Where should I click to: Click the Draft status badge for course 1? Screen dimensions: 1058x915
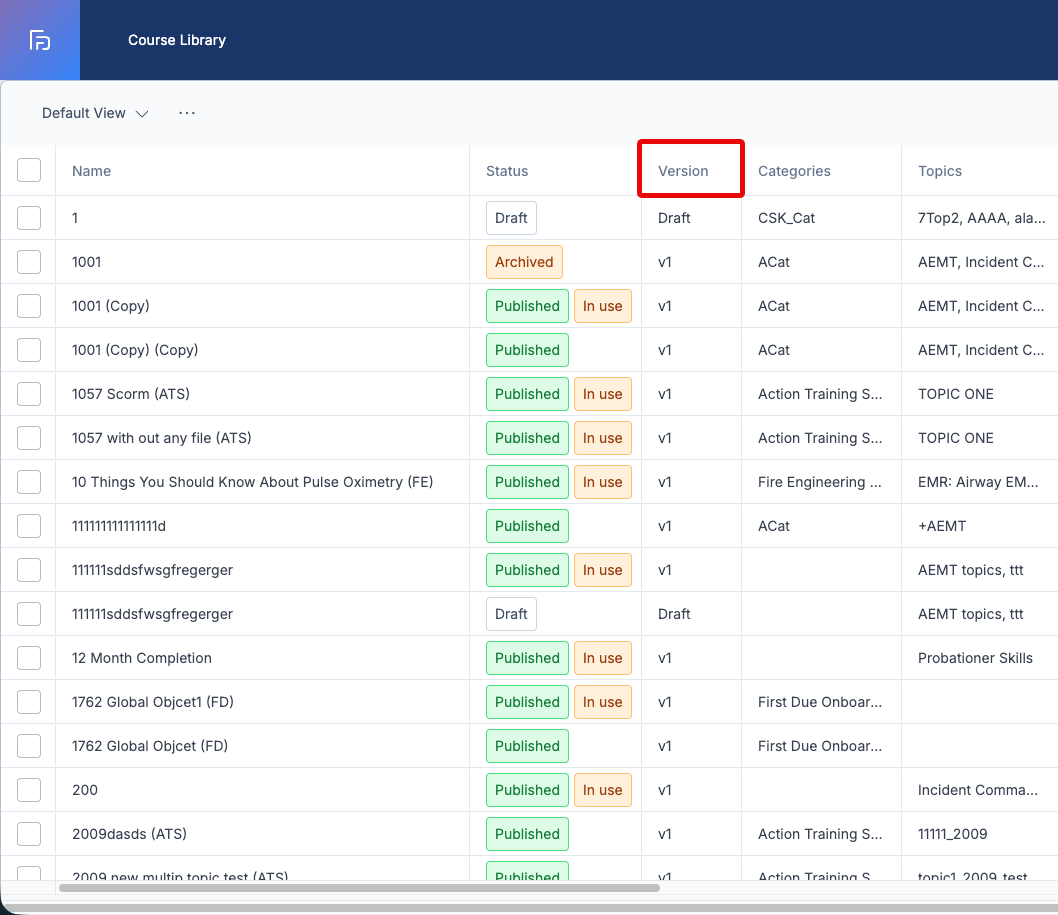click(511, 218)
